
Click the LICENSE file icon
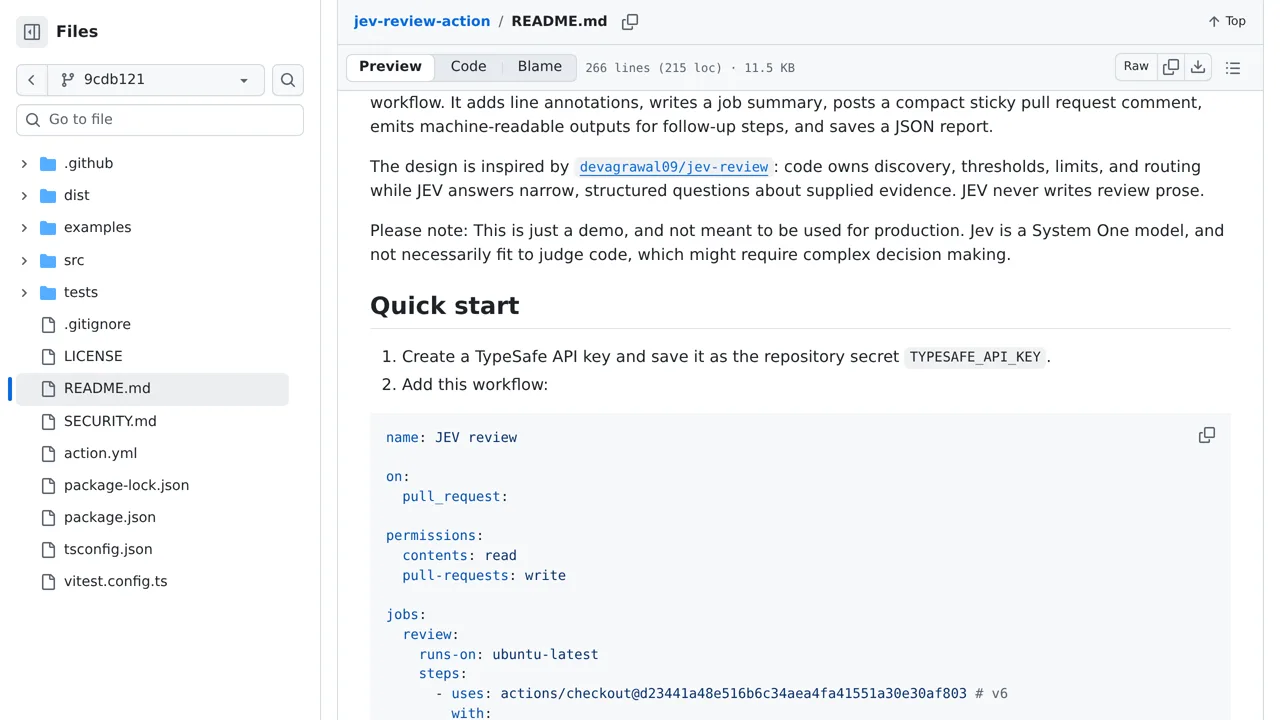pos(48,356)
